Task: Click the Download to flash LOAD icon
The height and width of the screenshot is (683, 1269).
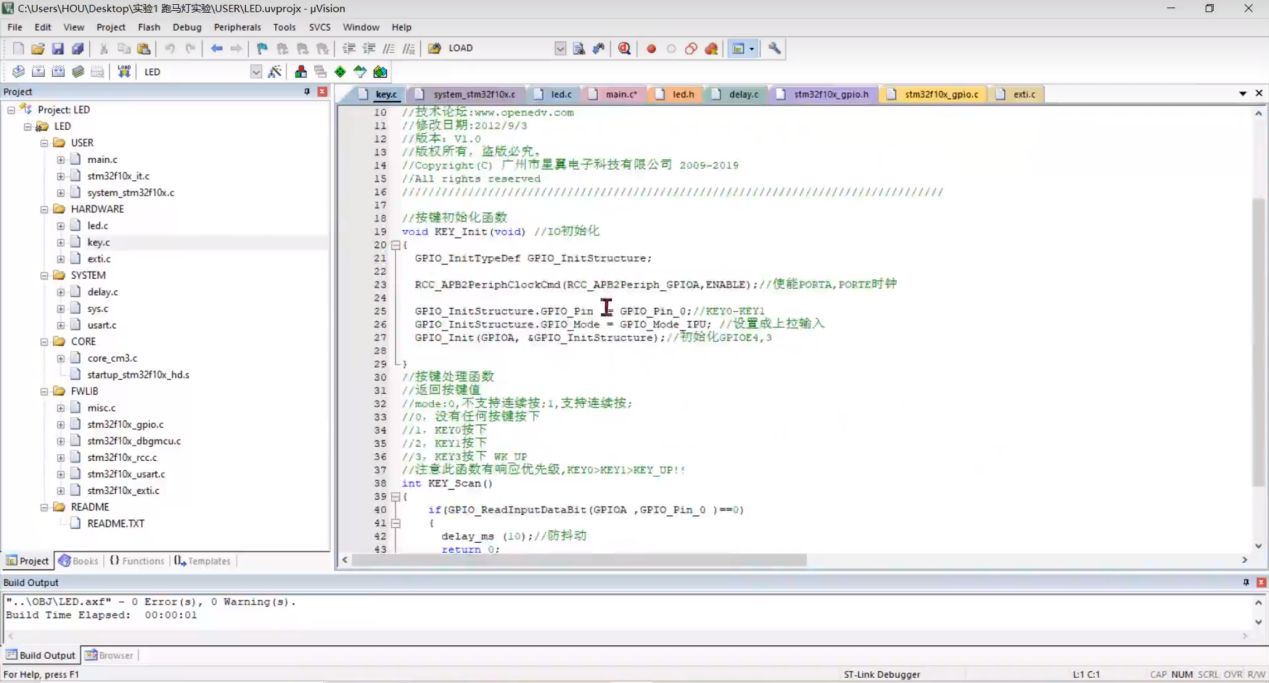Action: pos(124,72)
